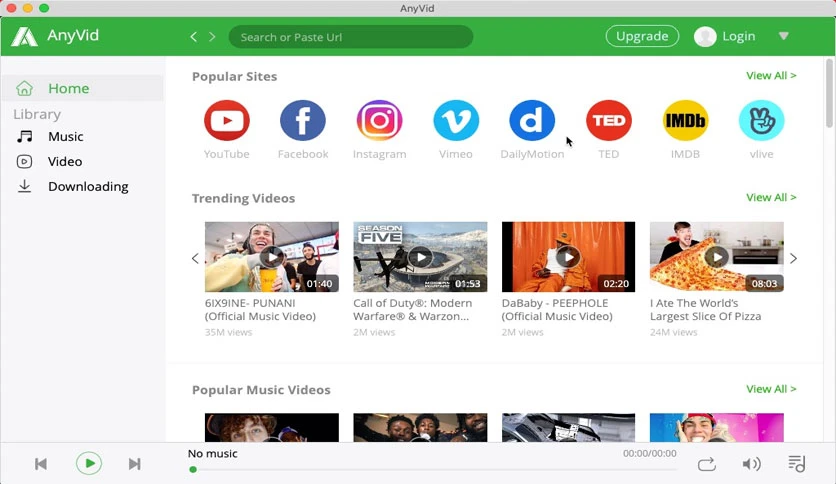This screenshot has width=836, height=484.
Task: Open the second Popular Music Videos thumbnail
Action: (x=420, y=427)
